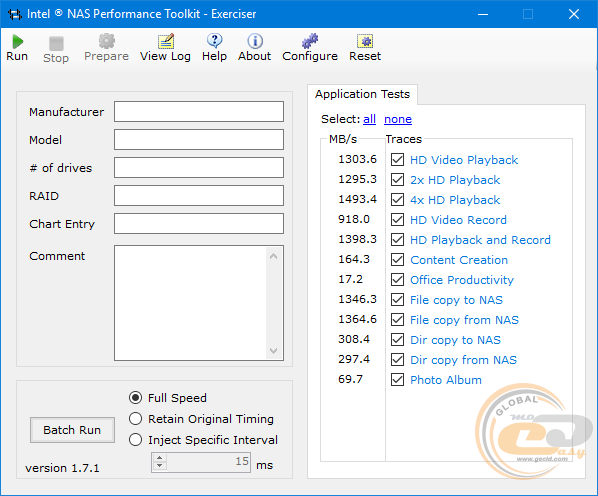Minimize the Exerciser window
Viewport: 598px width, 496px height.
483,14
